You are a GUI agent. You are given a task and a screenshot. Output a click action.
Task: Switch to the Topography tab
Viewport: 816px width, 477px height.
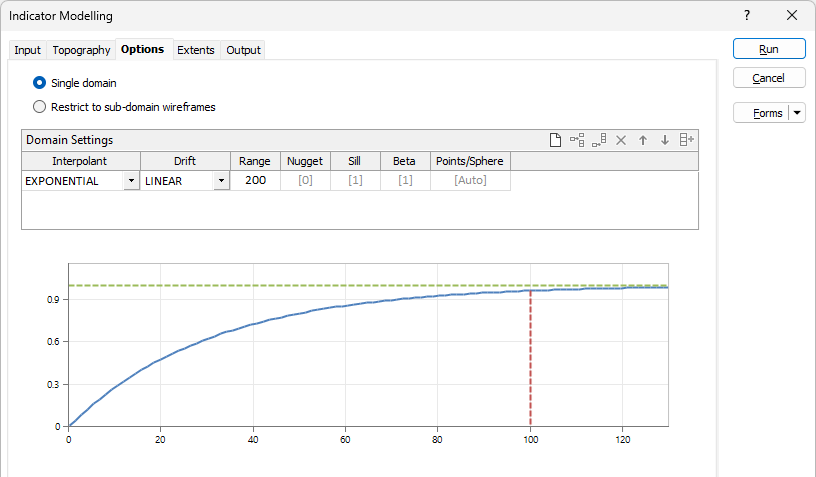[81, 50]
